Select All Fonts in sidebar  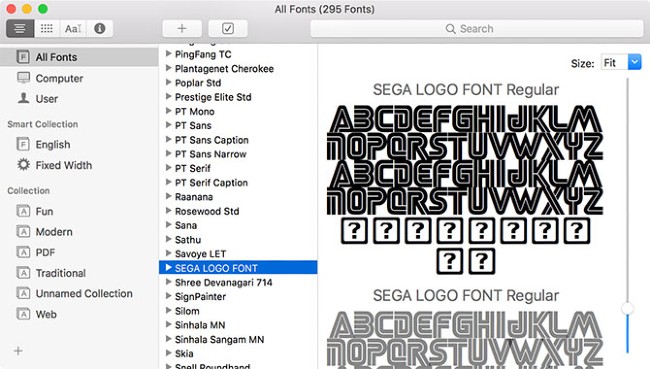[x=79, y=57]
